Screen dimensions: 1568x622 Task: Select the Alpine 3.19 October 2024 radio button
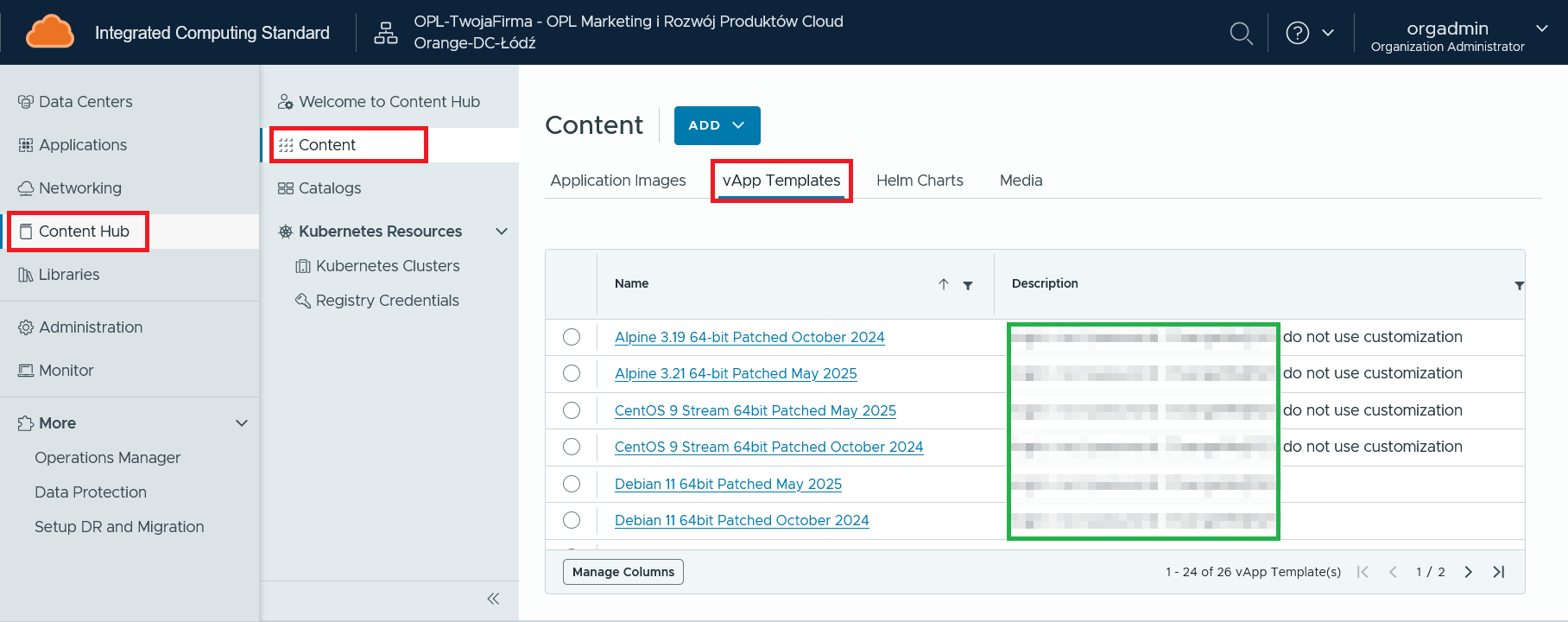tap(572, 337)
